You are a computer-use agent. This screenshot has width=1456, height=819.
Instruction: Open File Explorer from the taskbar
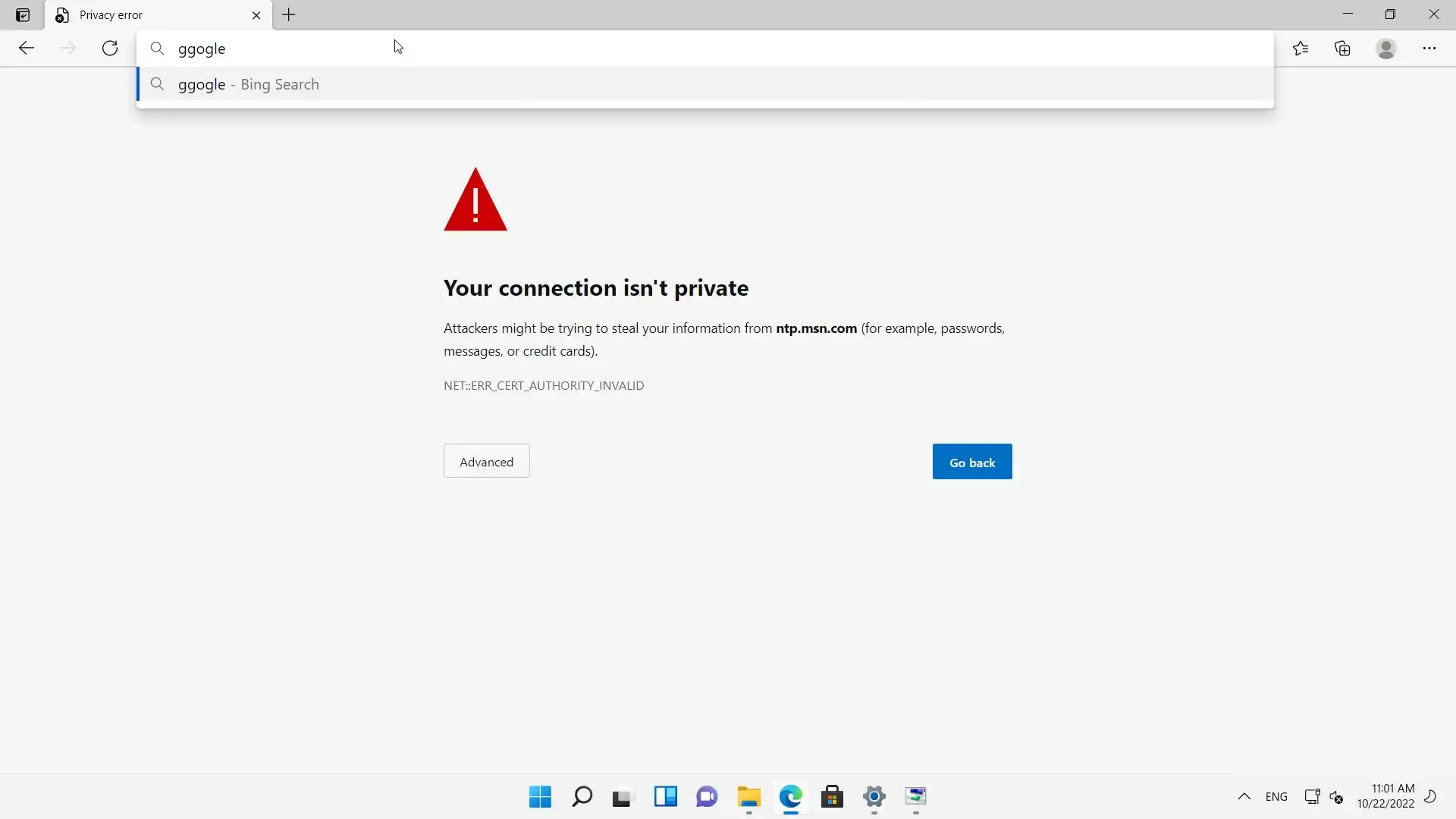click(x=748, y=796)
